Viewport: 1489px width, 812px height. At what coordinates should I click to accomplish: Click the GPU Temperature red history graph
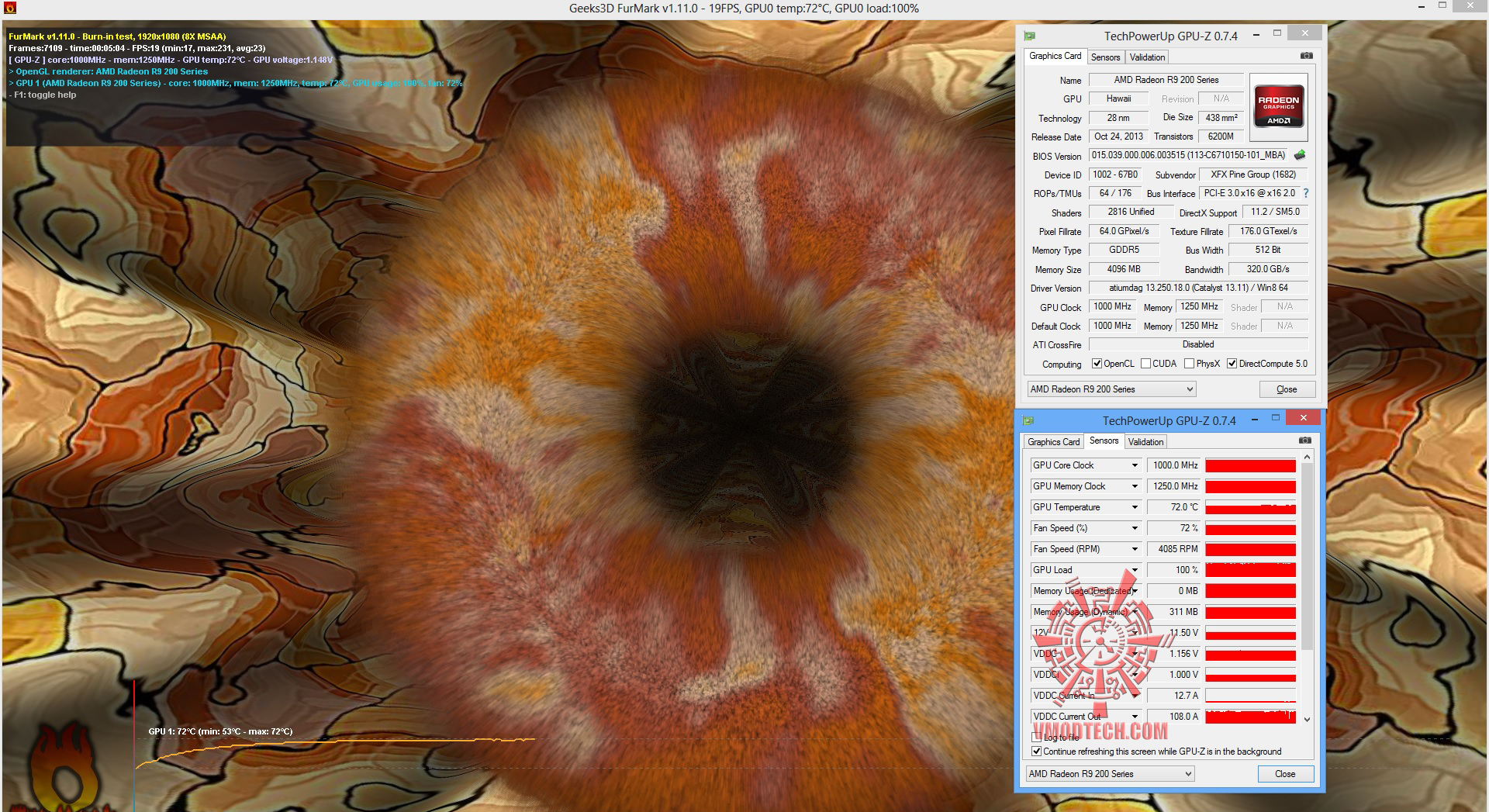click(1250, 507)
